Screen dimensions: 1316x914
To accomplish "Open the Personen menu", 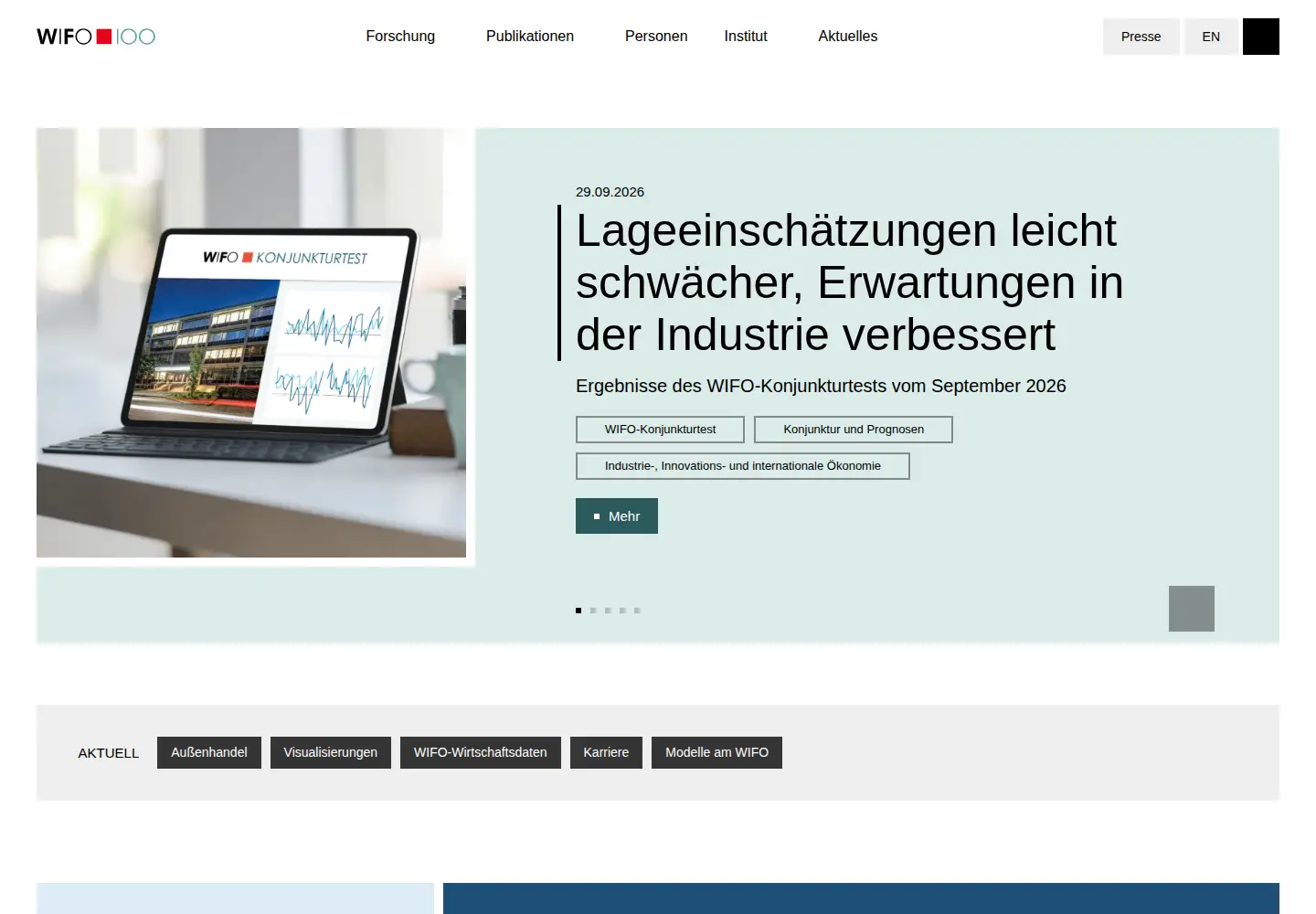I will point(656,37).
